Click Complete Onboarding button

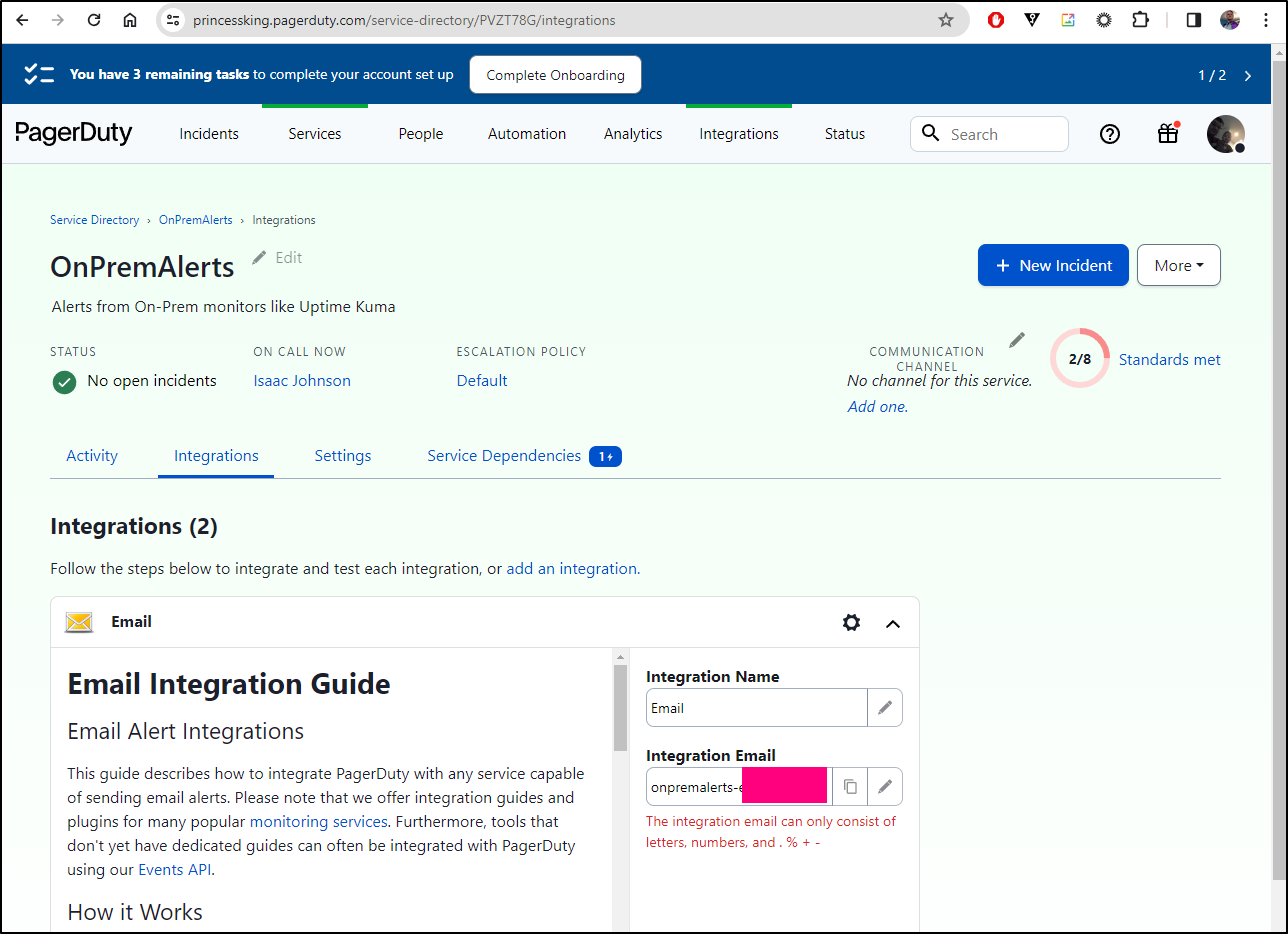555,75
